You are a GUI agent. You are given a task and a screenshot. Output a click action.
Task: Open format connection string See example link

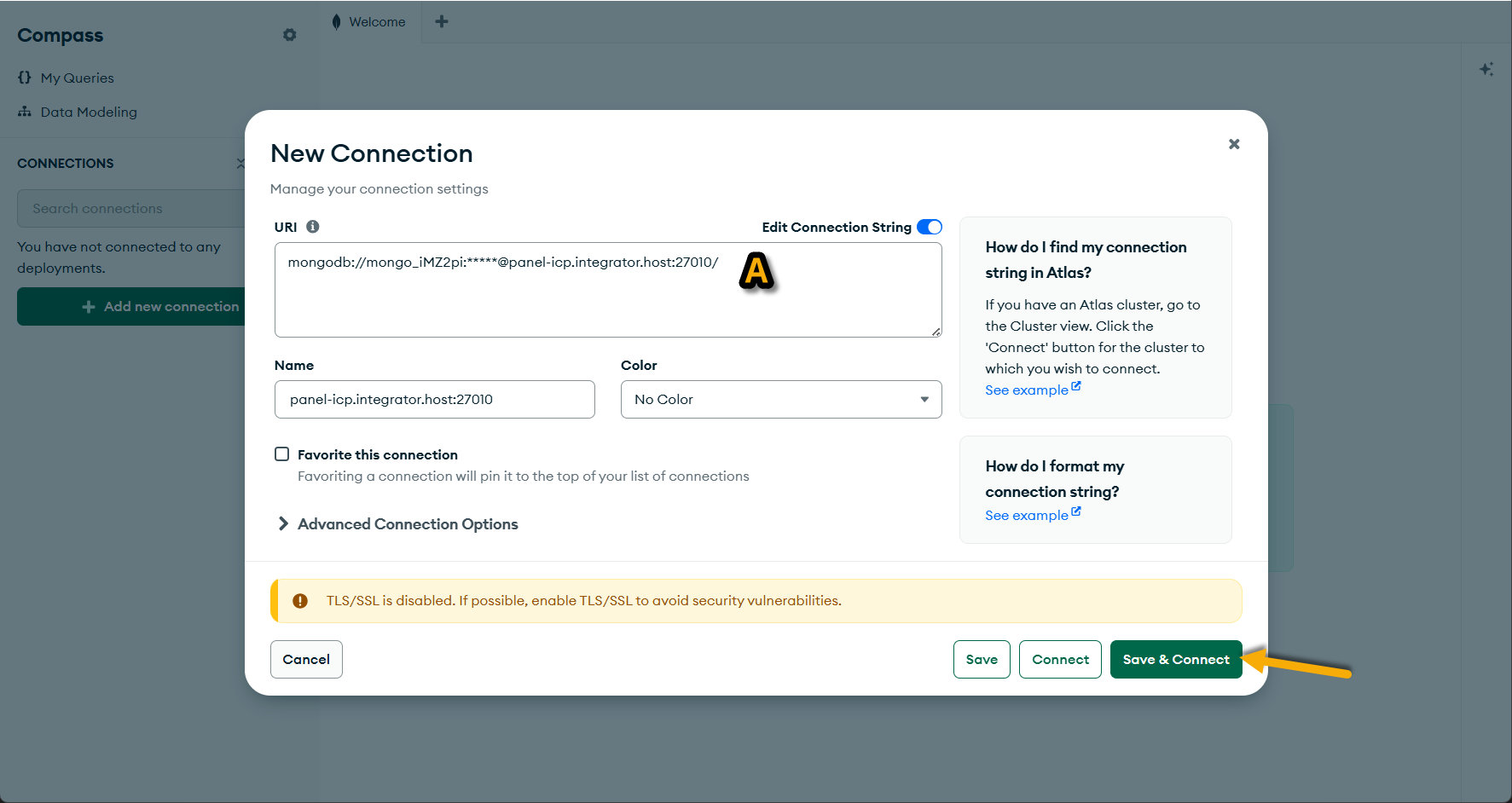coord(1027,516)
